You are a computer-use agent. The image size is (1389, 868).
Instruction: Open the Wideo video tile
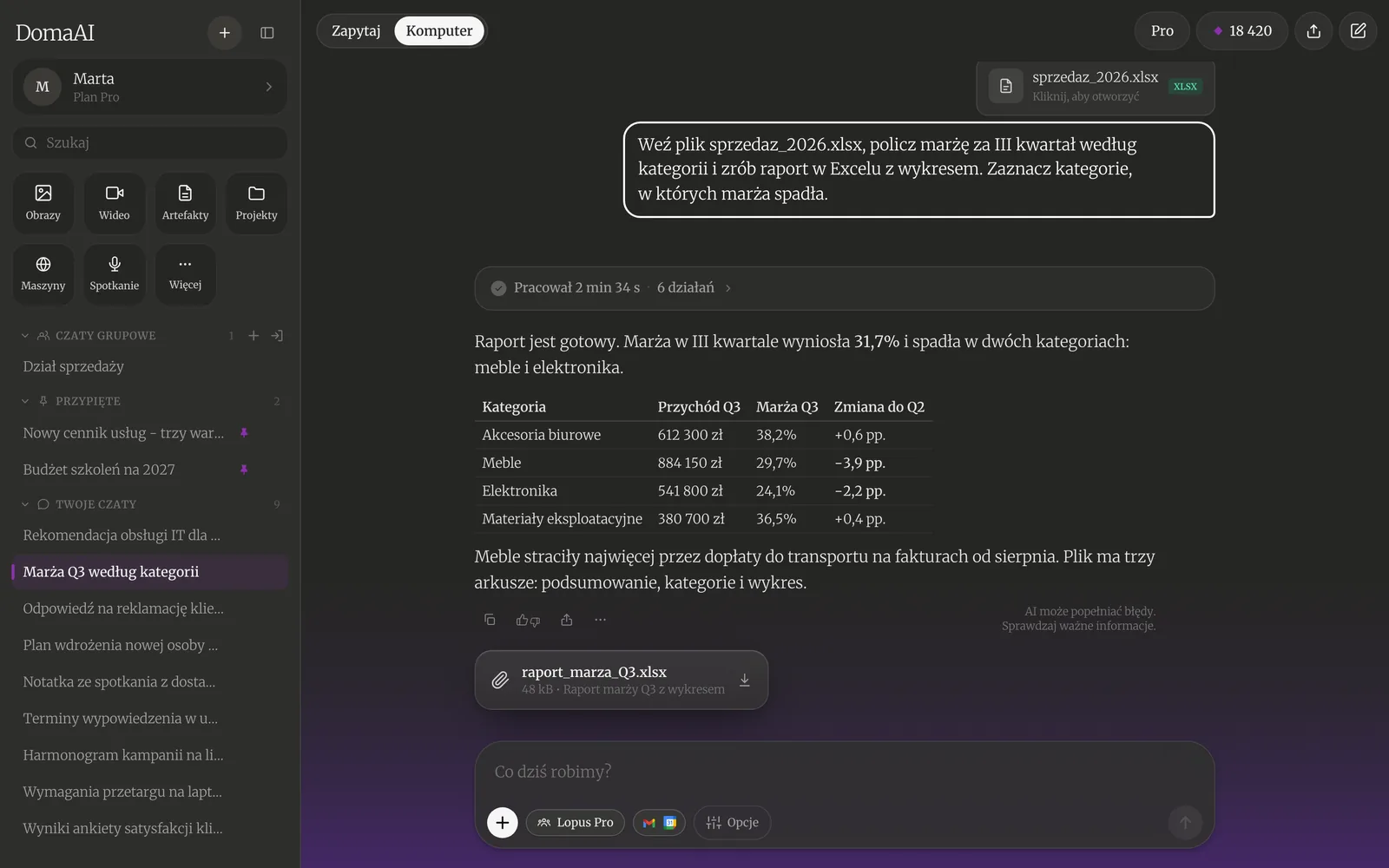coord(115,203)
